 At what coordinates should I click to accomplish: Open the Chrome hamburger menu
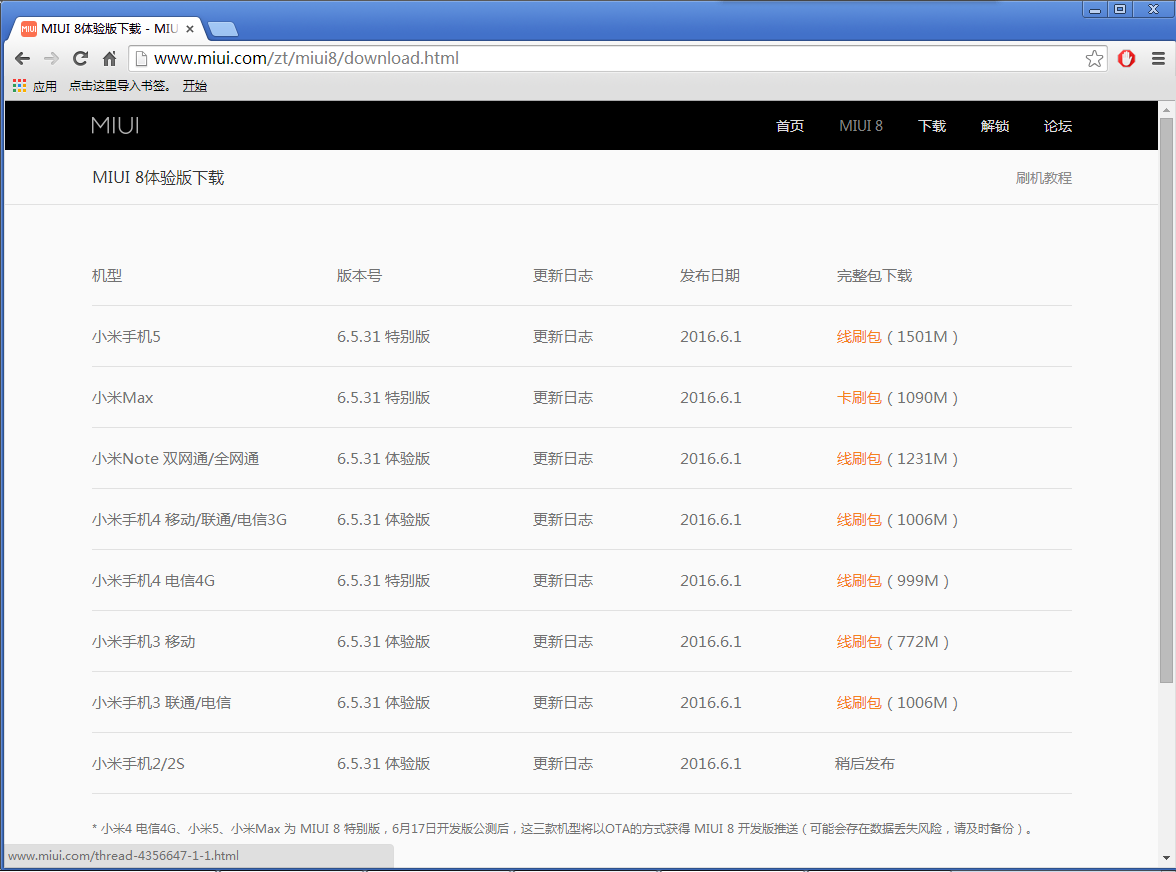pyautogui.click(x=1158, y=58)
